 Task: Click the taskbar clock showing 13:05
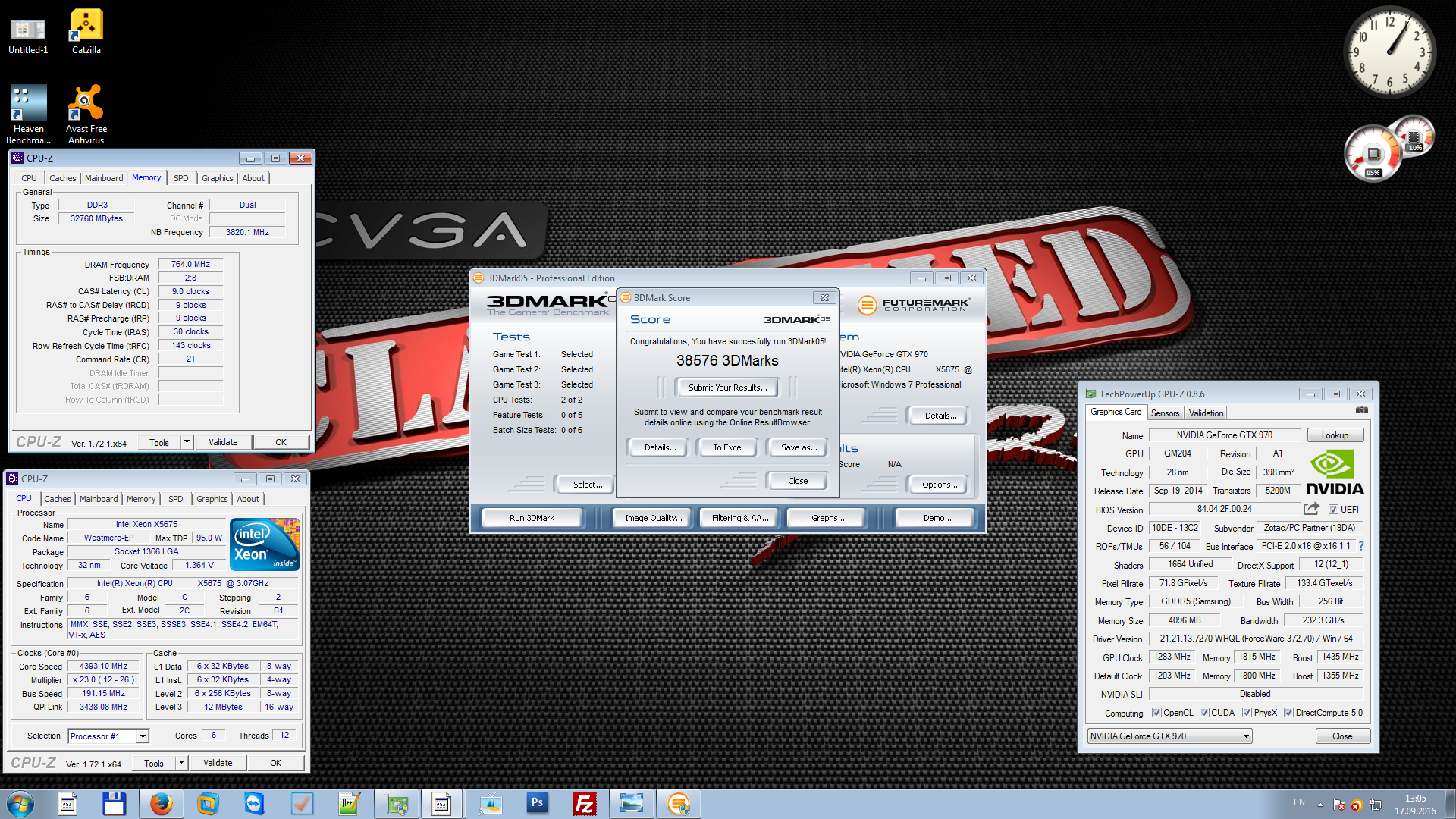(1415, 805)
